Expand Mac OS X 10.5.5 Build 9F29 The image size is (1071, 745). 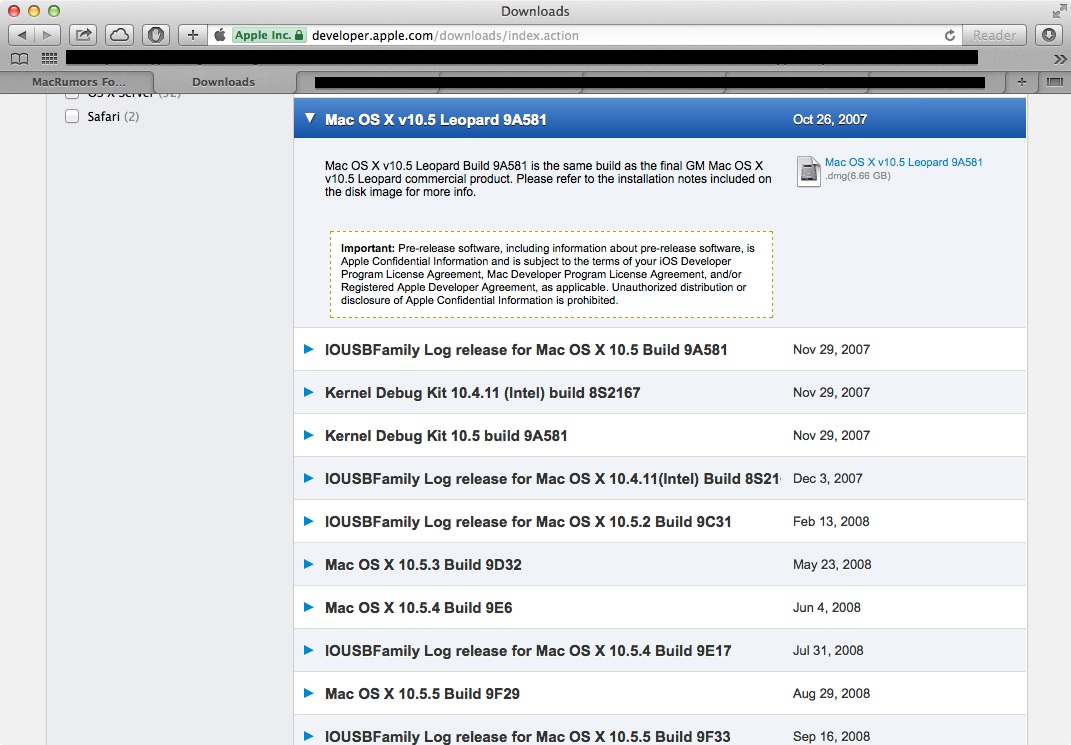(309, 693)
